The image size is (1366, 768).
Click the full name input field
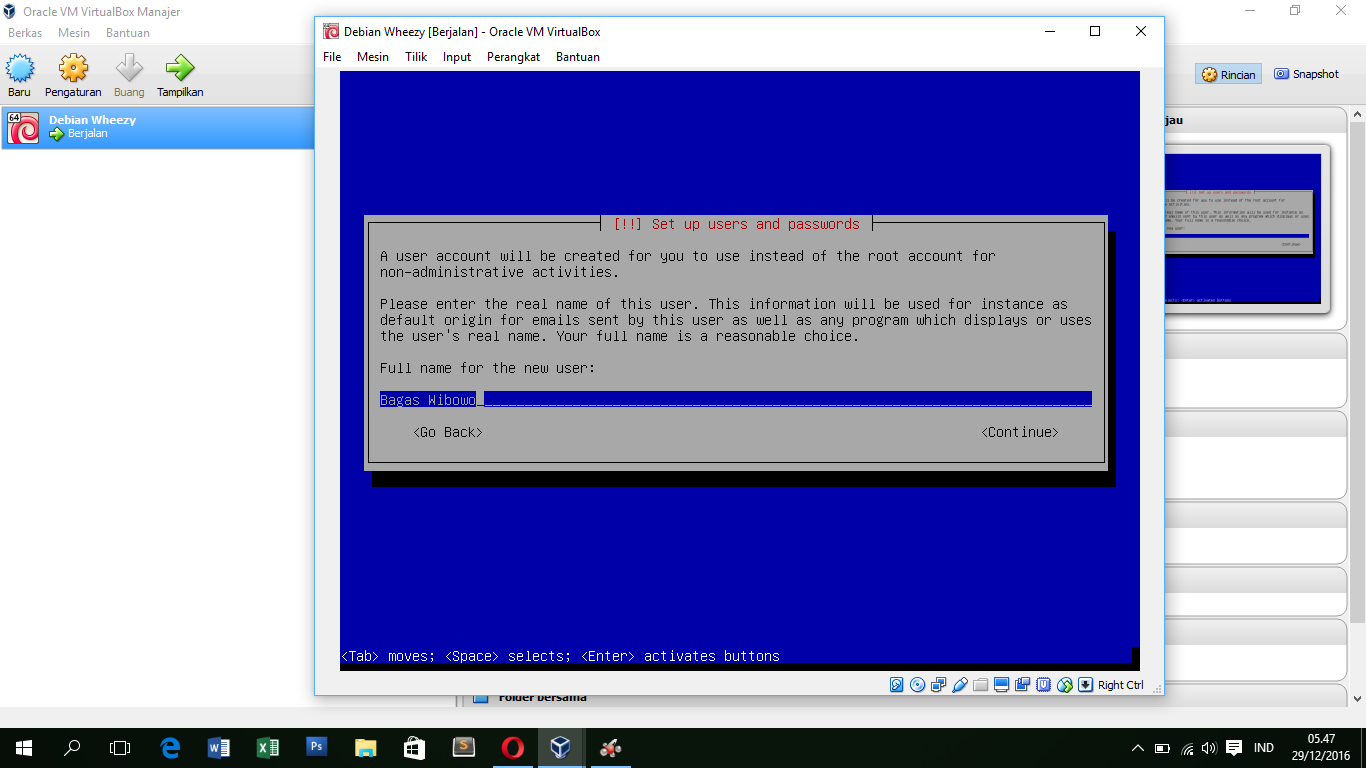(x=736, y=400)
